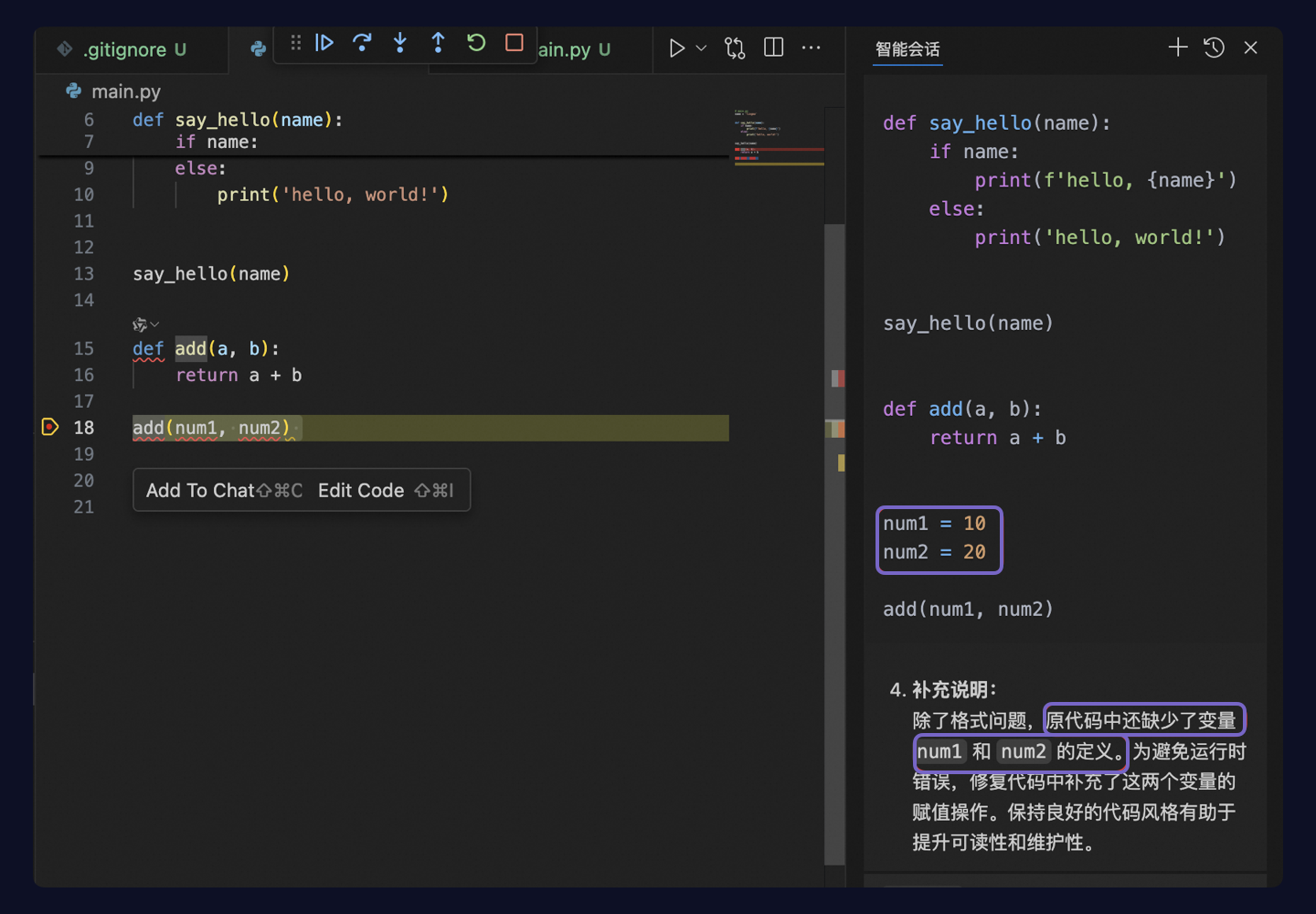Toggle the breakpoint on line 18
1316x914 pixels.
pos(49,427)
